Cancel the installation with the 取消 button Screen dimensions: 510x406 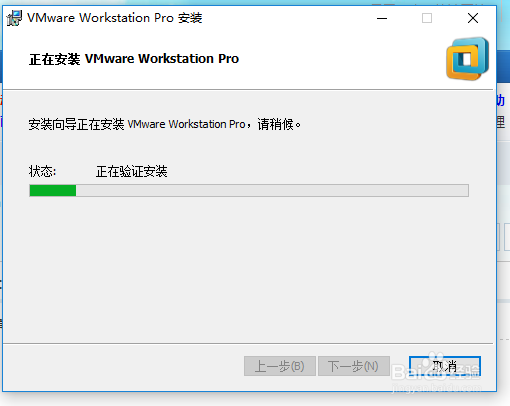[x=445, y=366]
